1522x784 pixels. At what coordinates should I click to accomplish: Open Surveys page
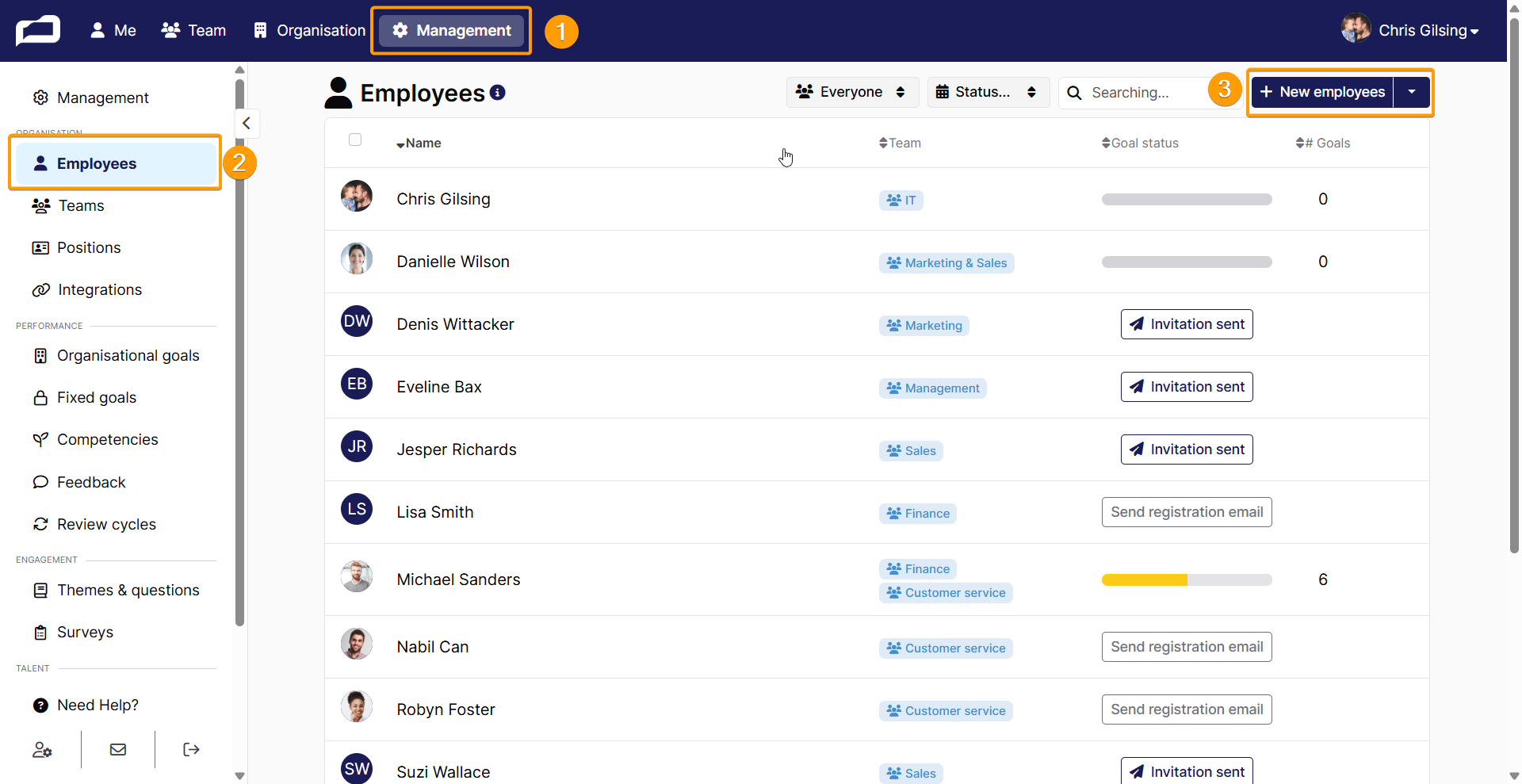[73, 632]
